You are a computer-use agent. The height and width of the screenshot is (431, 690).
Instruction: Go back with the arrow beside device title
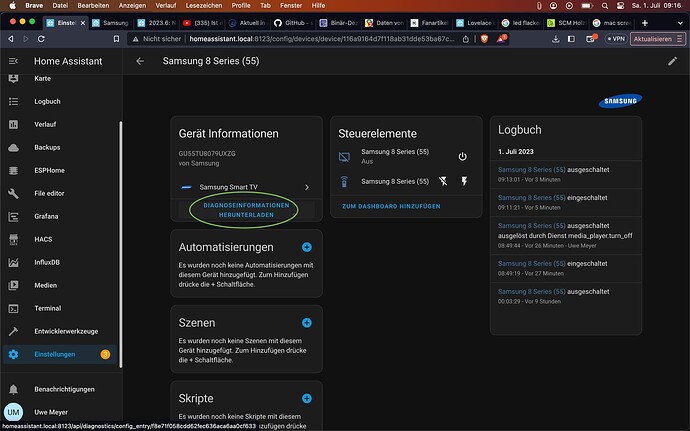140,61
